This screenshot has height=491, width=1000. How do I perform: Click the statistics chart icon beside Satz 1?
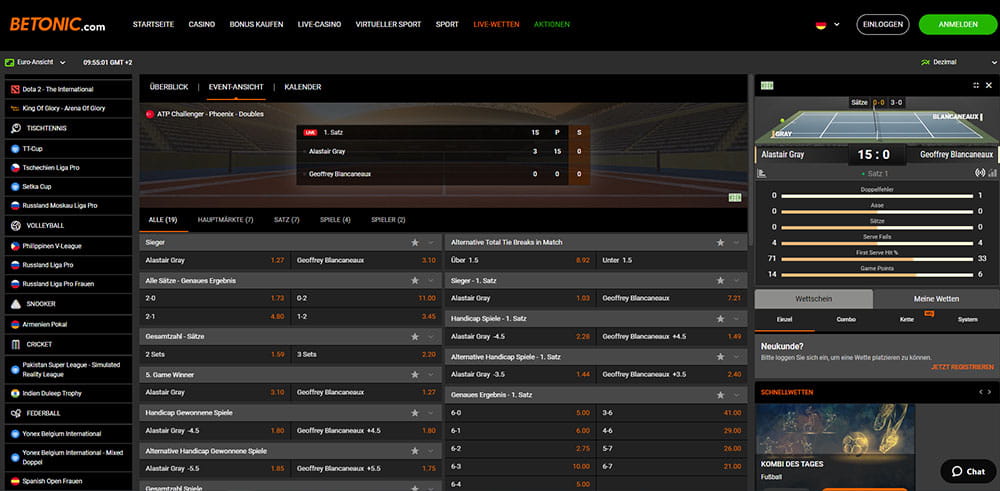[x=761, y=173]
